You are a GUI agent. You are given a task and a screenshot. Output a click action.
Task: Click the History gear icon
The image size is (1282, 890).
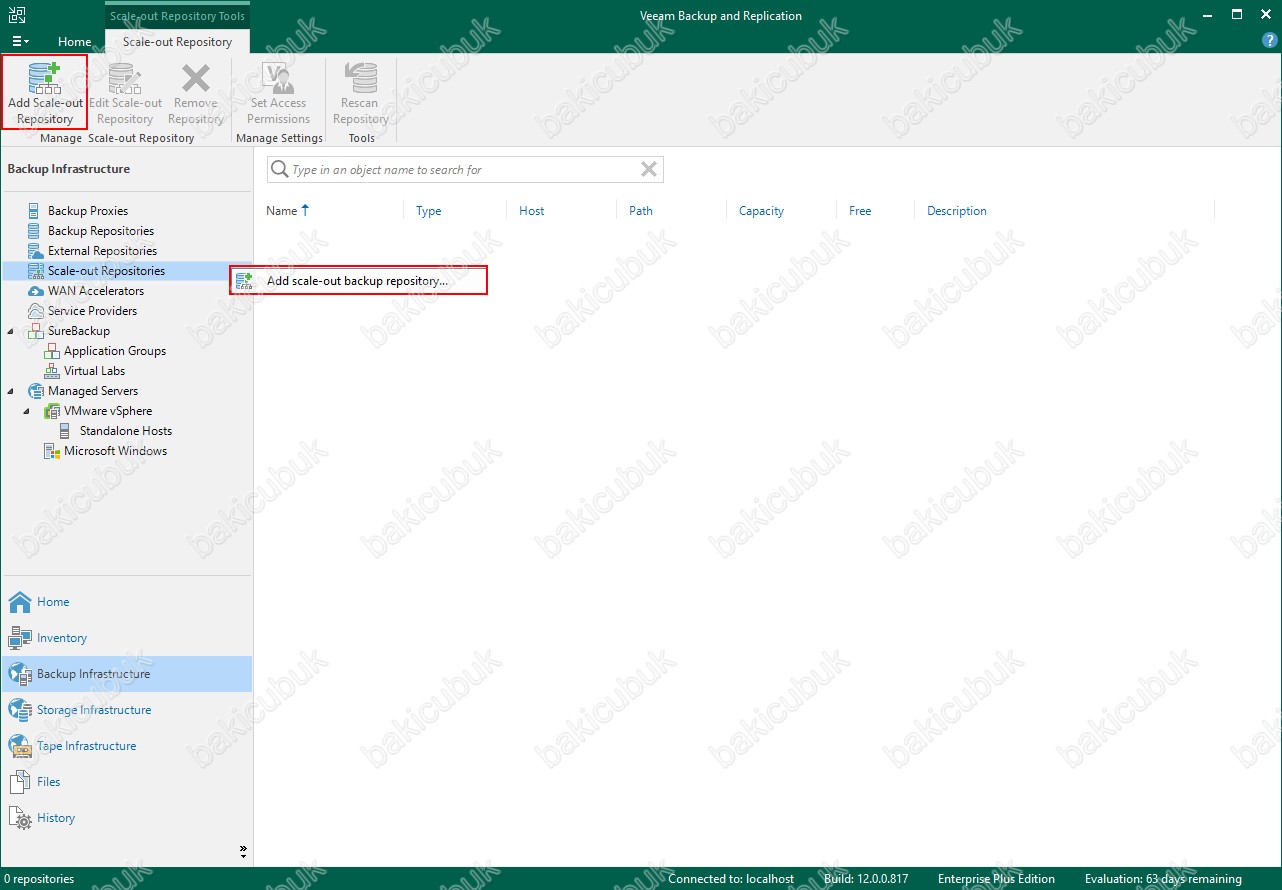point(20,818)
